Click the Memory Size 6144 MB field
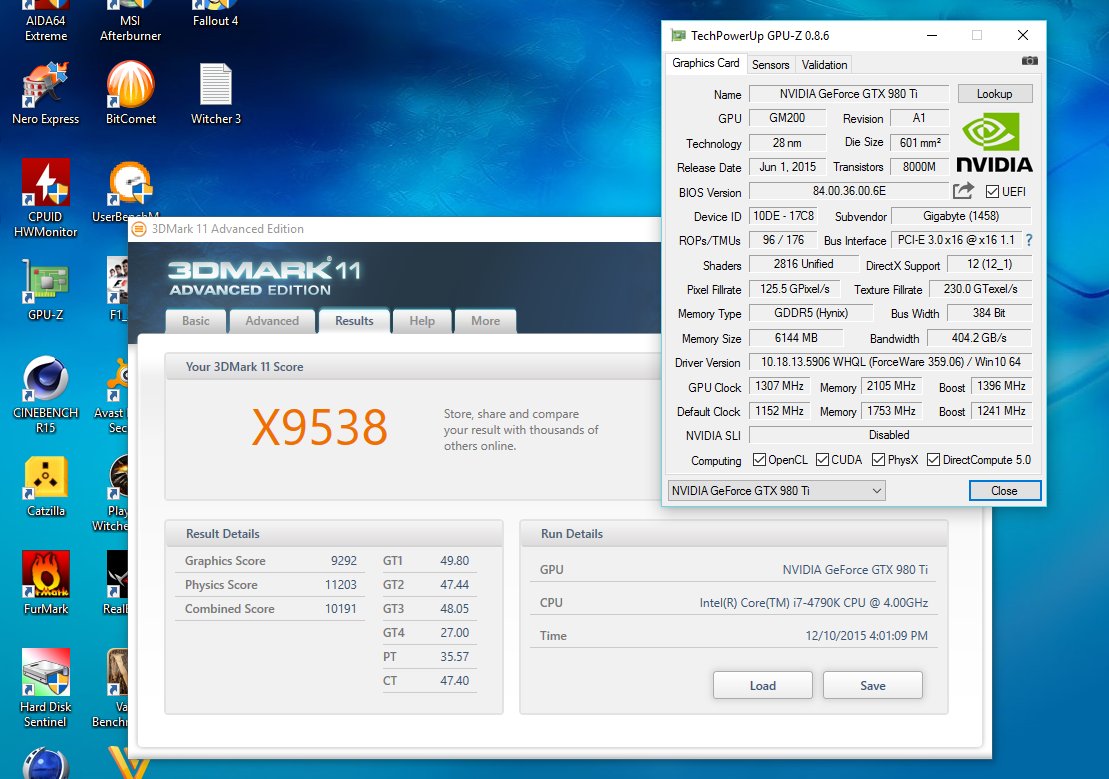The image size is (1109, 779). coord(796,338)
